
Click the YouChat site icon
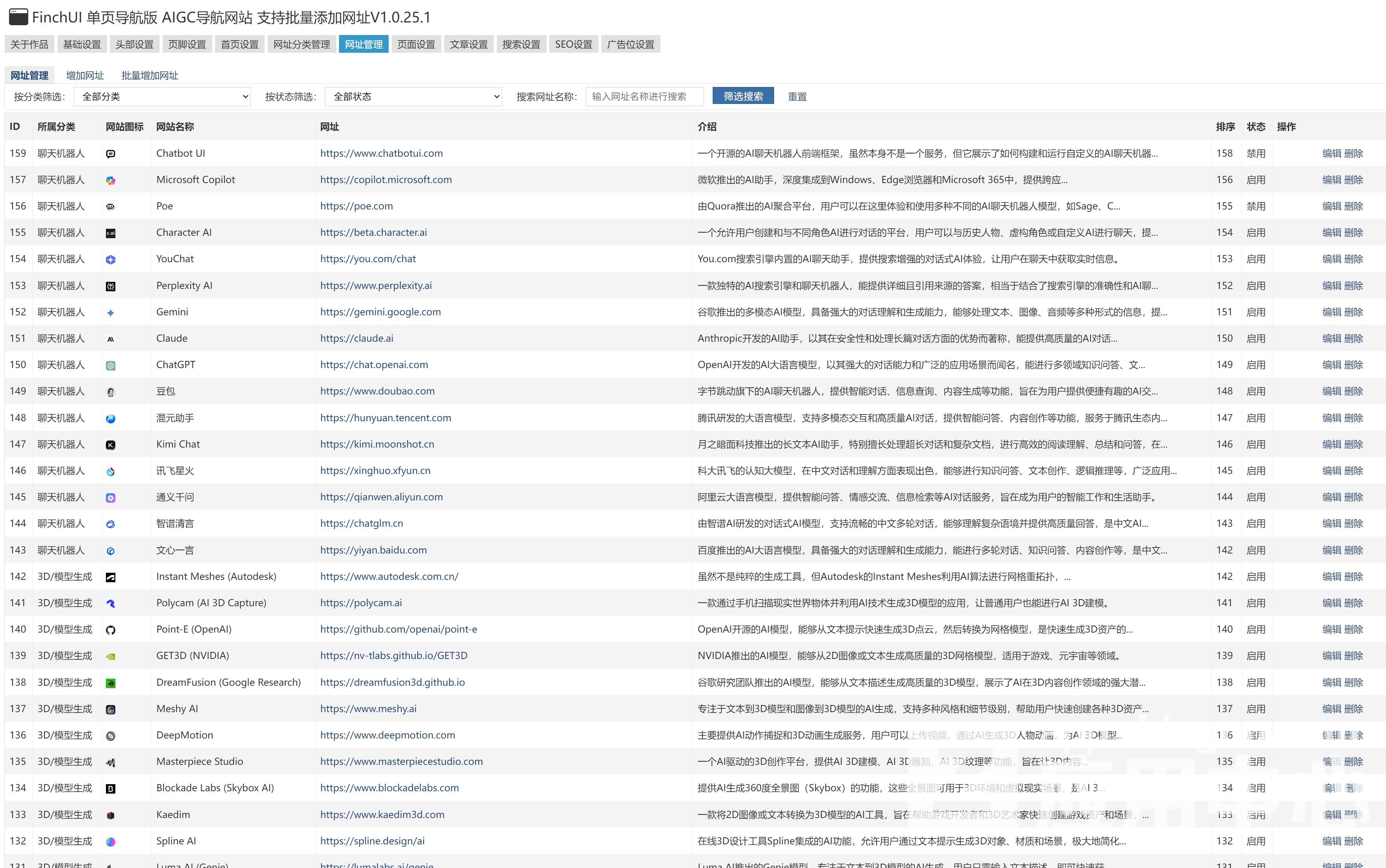[x=111, y=259]
